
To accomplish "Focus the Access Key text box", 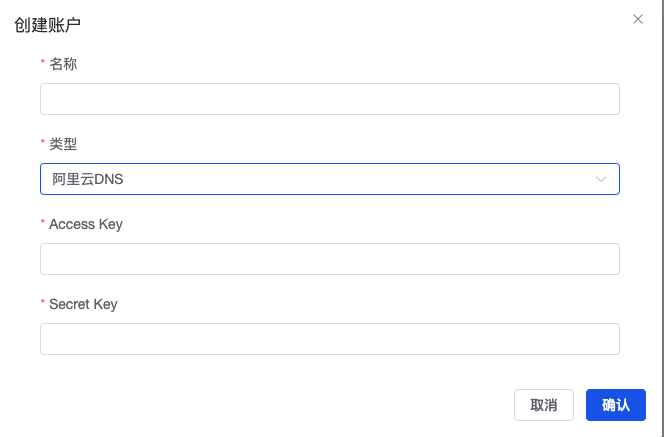I will (x=329, y=259).
